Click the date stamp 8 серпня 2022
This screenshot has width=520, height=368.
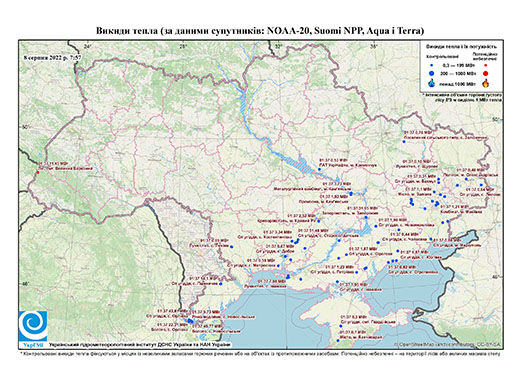click(52, 58)
